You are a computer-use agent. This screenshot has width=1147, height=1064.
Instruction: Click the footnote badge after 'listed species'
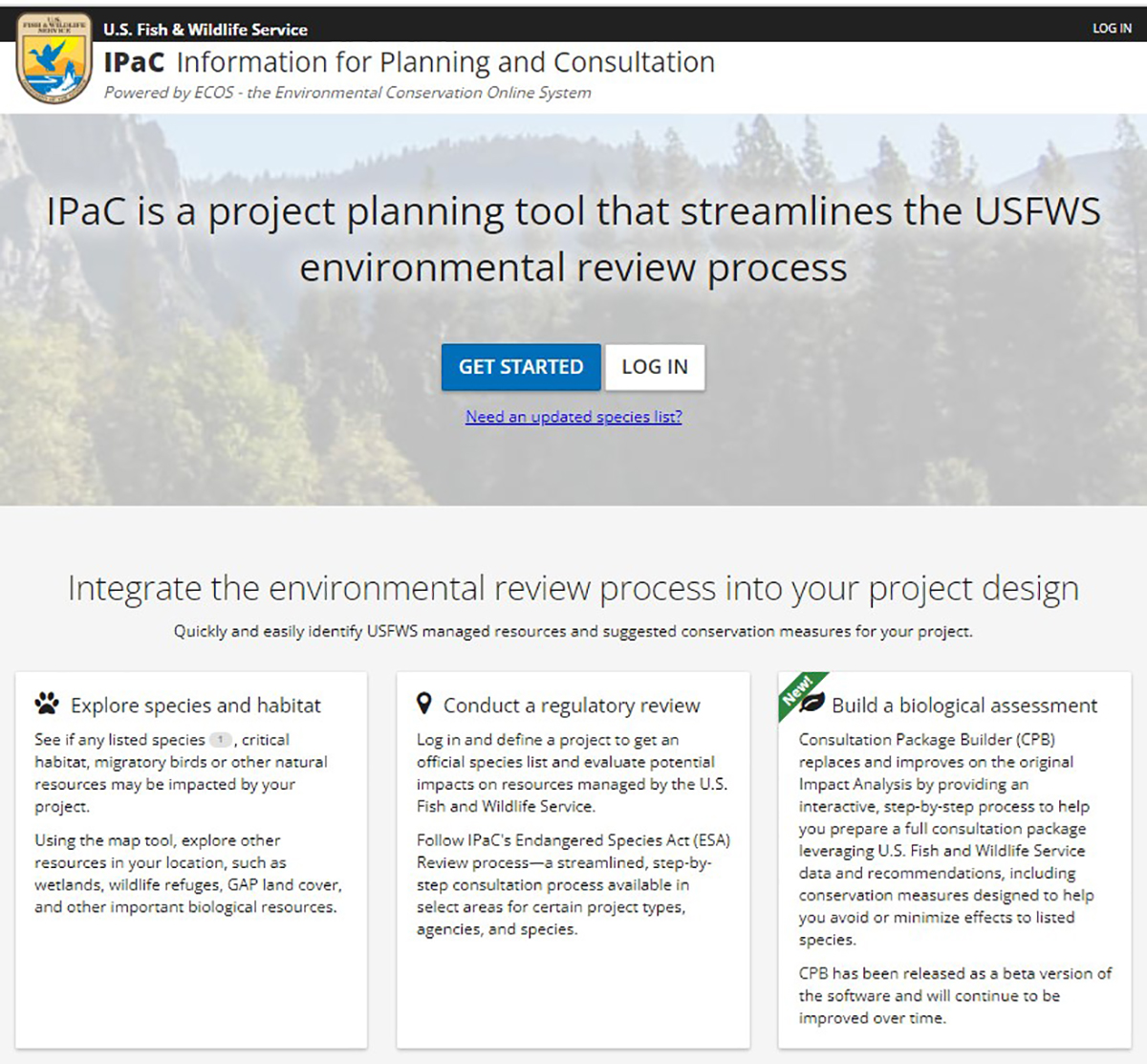[221, 739]
